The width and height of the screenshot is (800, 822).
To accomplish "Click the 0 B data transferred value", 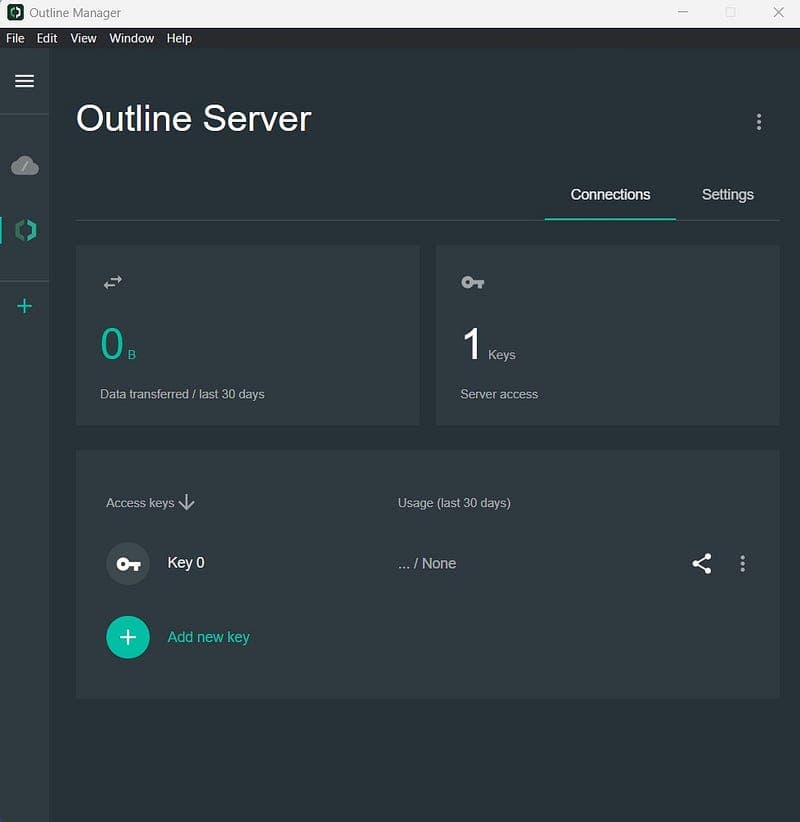I will pyautogui.click(x=118, y=344).
